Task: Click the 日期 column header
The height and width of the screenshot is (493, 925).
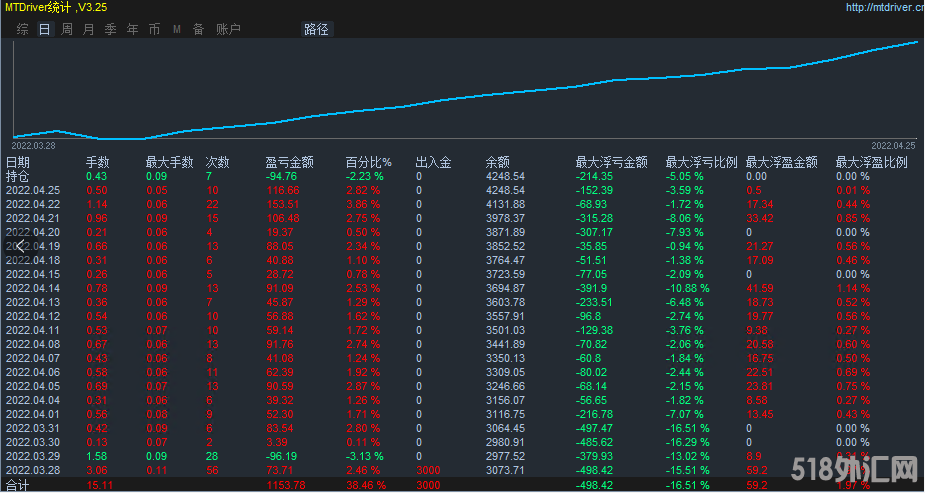Action: click(x=18, y=163)
